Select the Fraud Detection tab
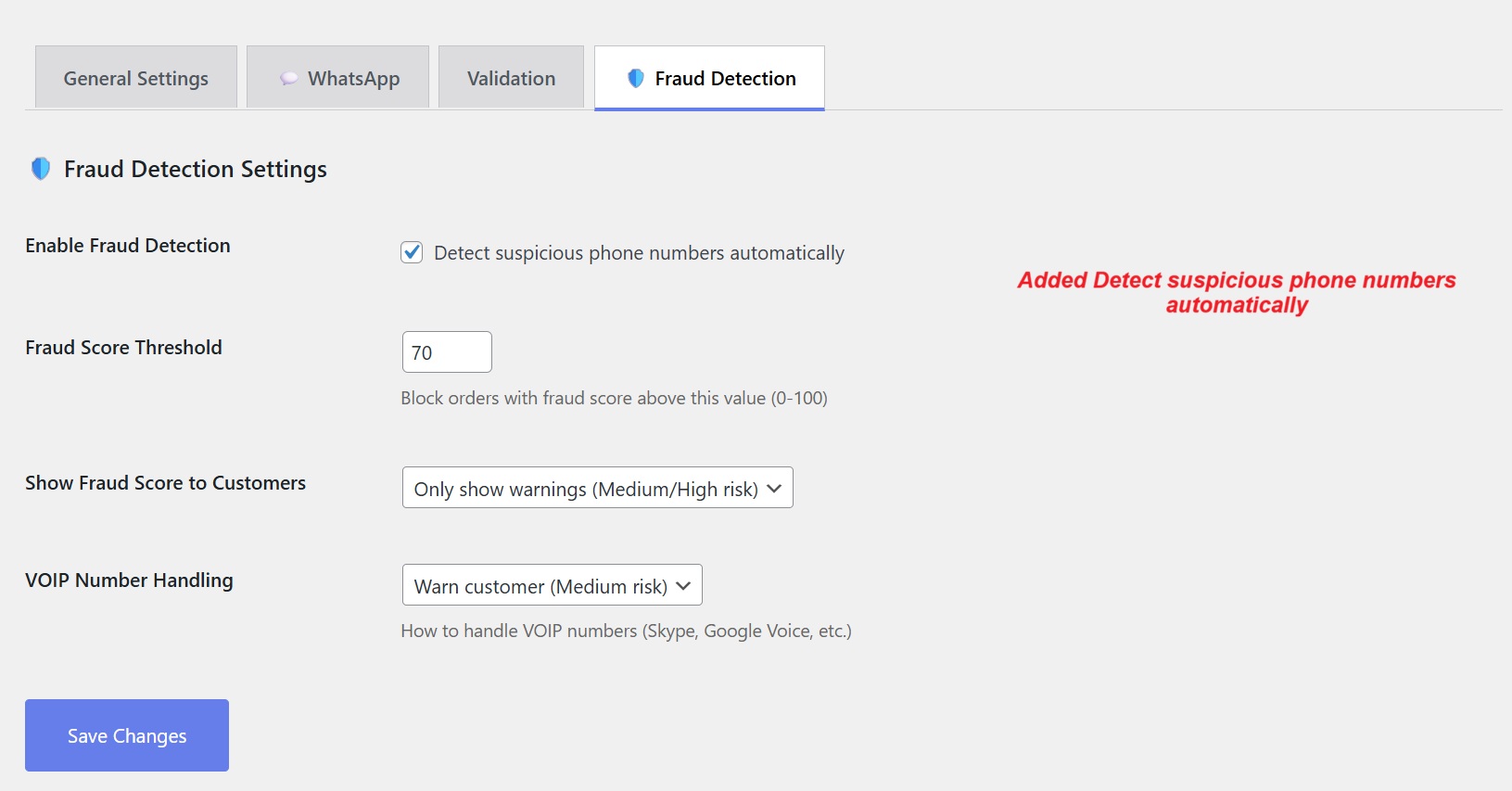The width and height of the screenshot is (1512, 791). (709, 78)
